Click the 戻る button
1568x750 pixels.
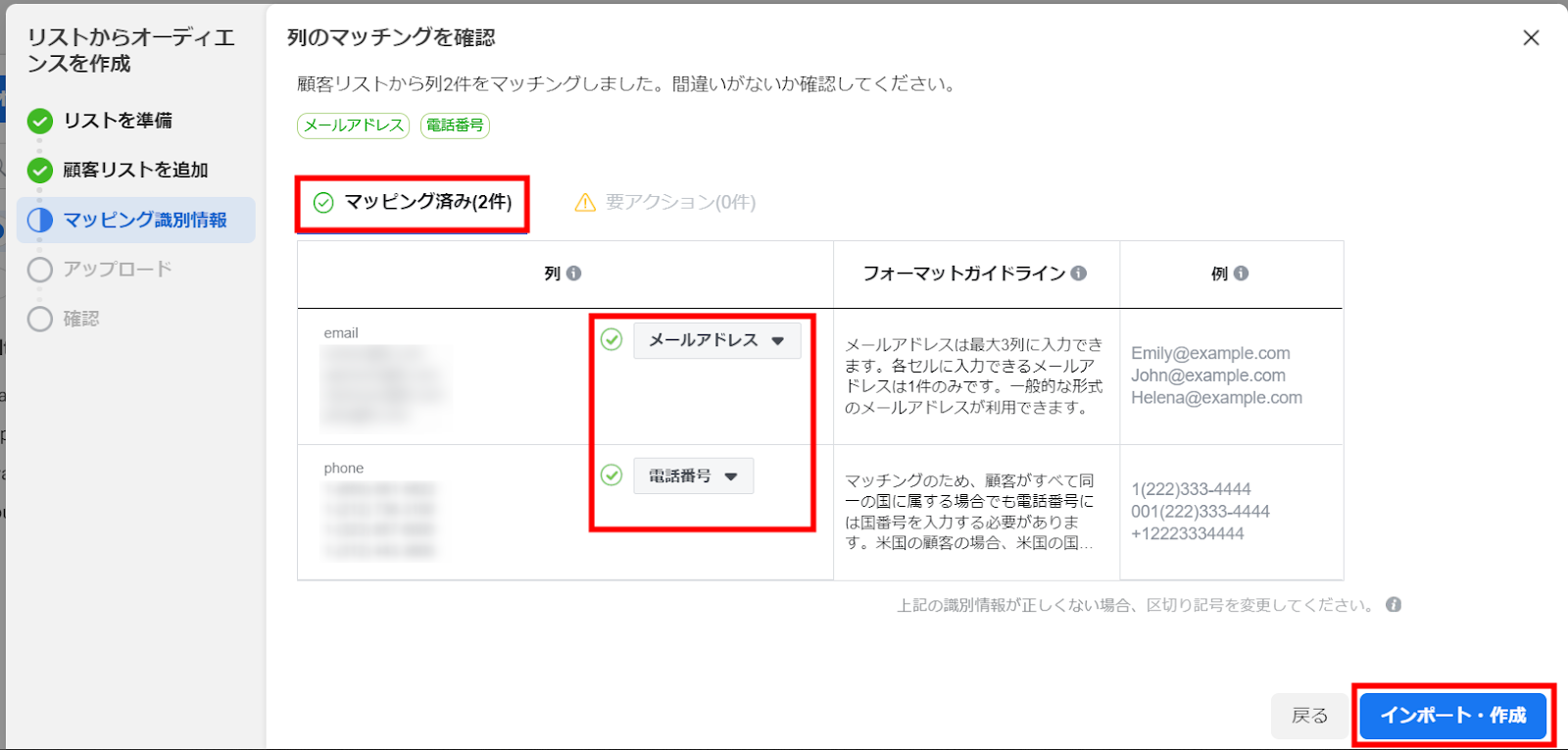1309,716
